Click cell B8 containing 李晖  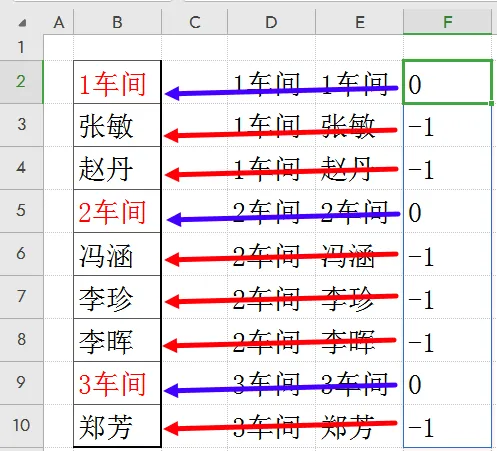click(117, 340)
